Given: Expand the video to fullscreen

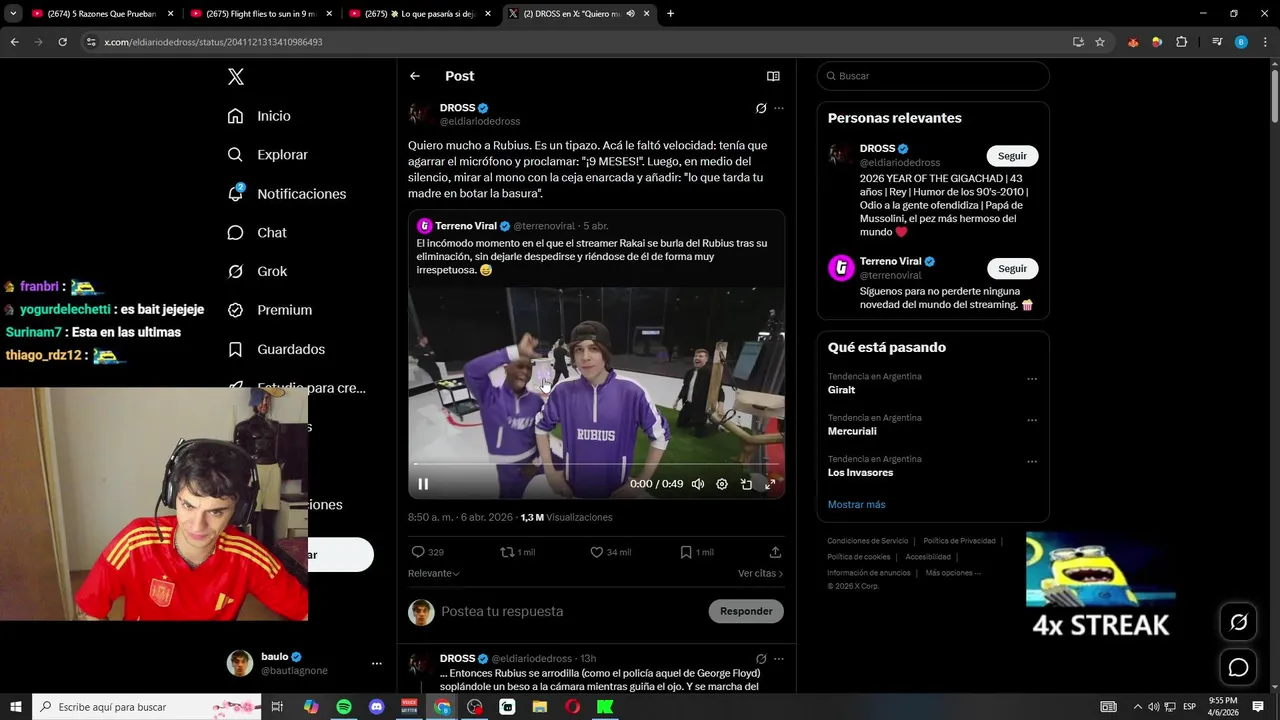Looking at the screenshot, I should (770, 484).
